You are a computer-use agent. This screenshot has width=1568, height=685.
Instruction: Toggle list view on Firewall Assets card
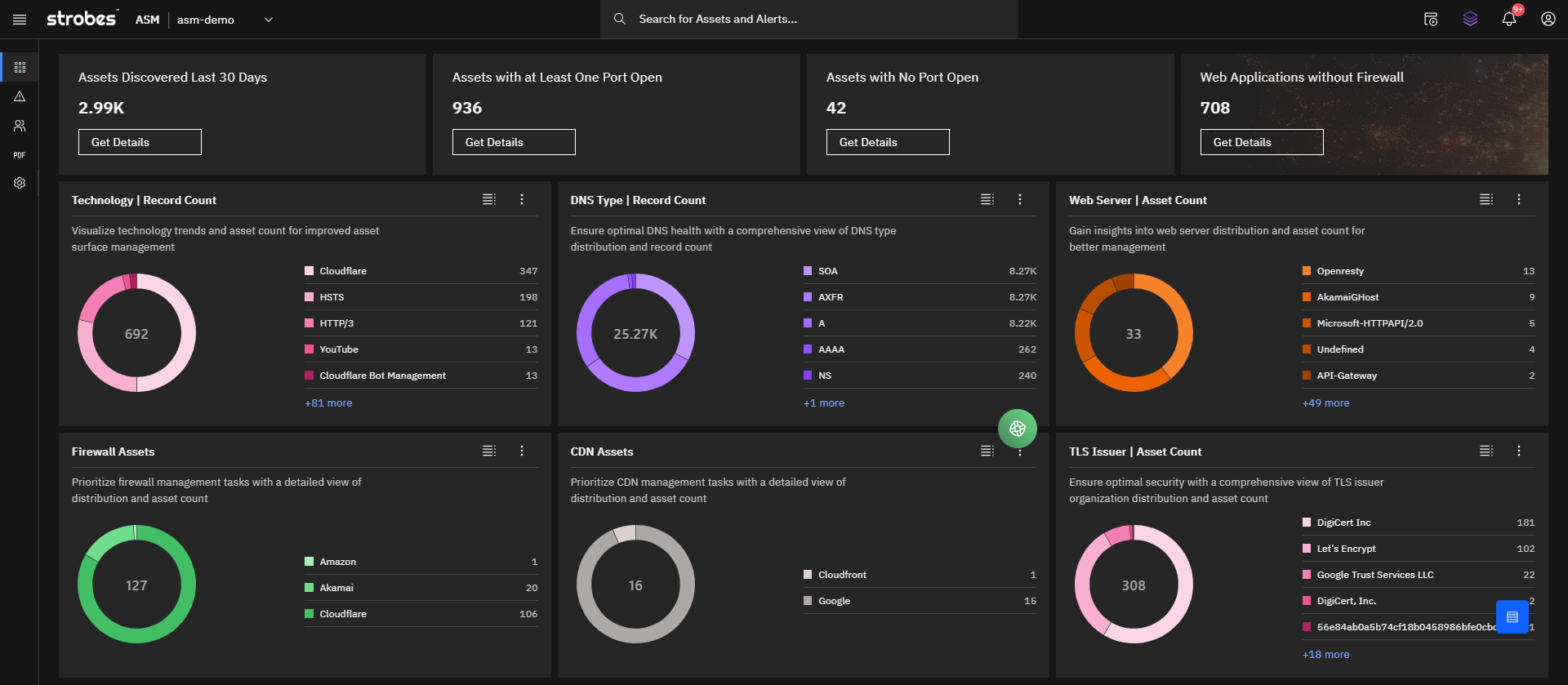click(488, 451)
